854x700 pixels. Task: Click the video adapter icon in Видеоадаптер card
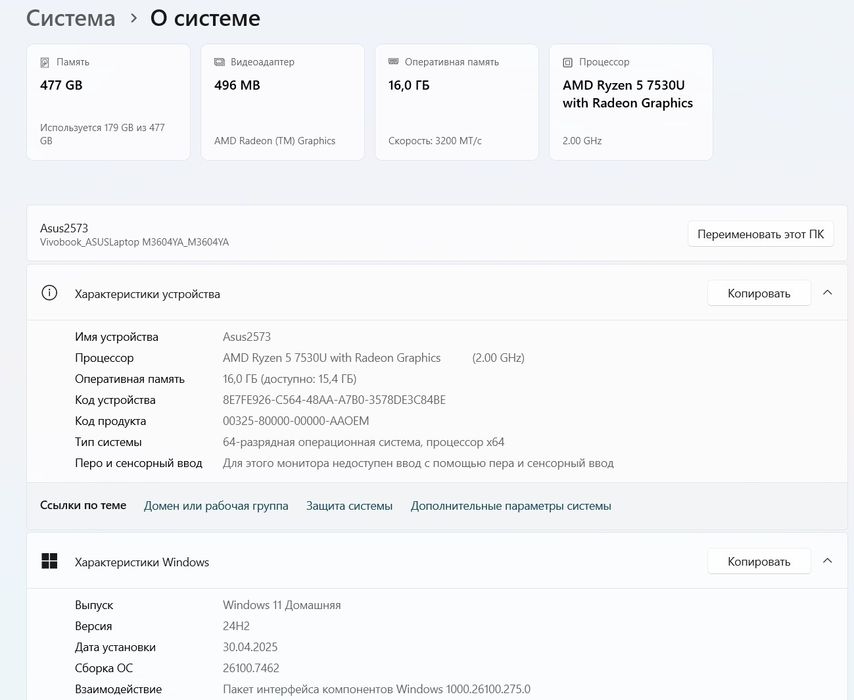point(219,62)
